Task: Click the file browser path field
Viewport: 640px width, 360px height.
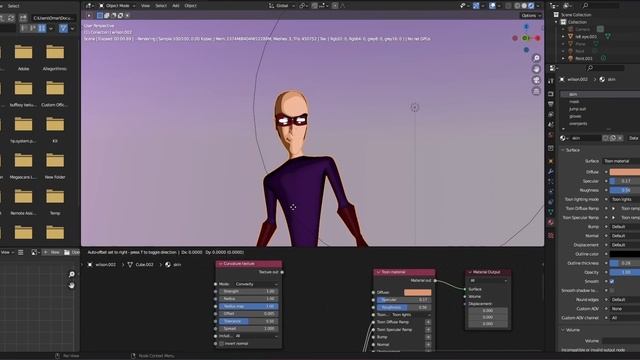Action: tap(54, 18)
